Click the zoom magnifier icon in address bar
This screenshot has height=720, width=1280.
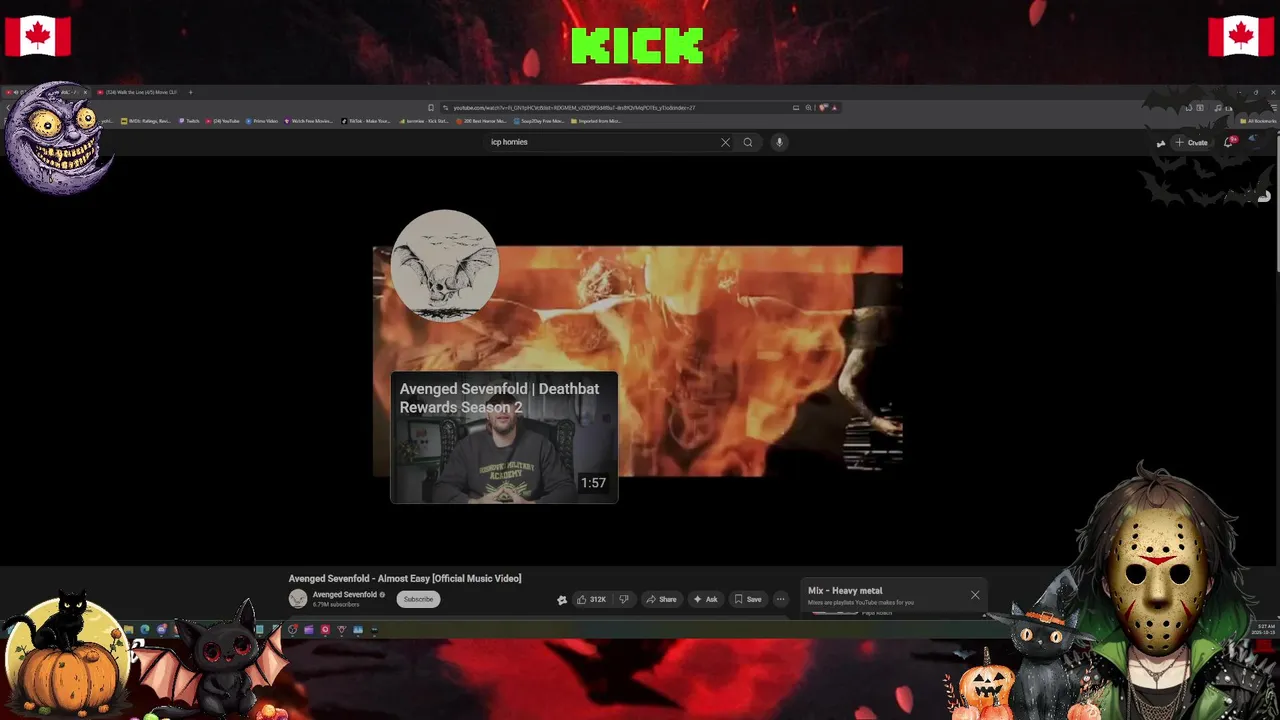[808, 108]
